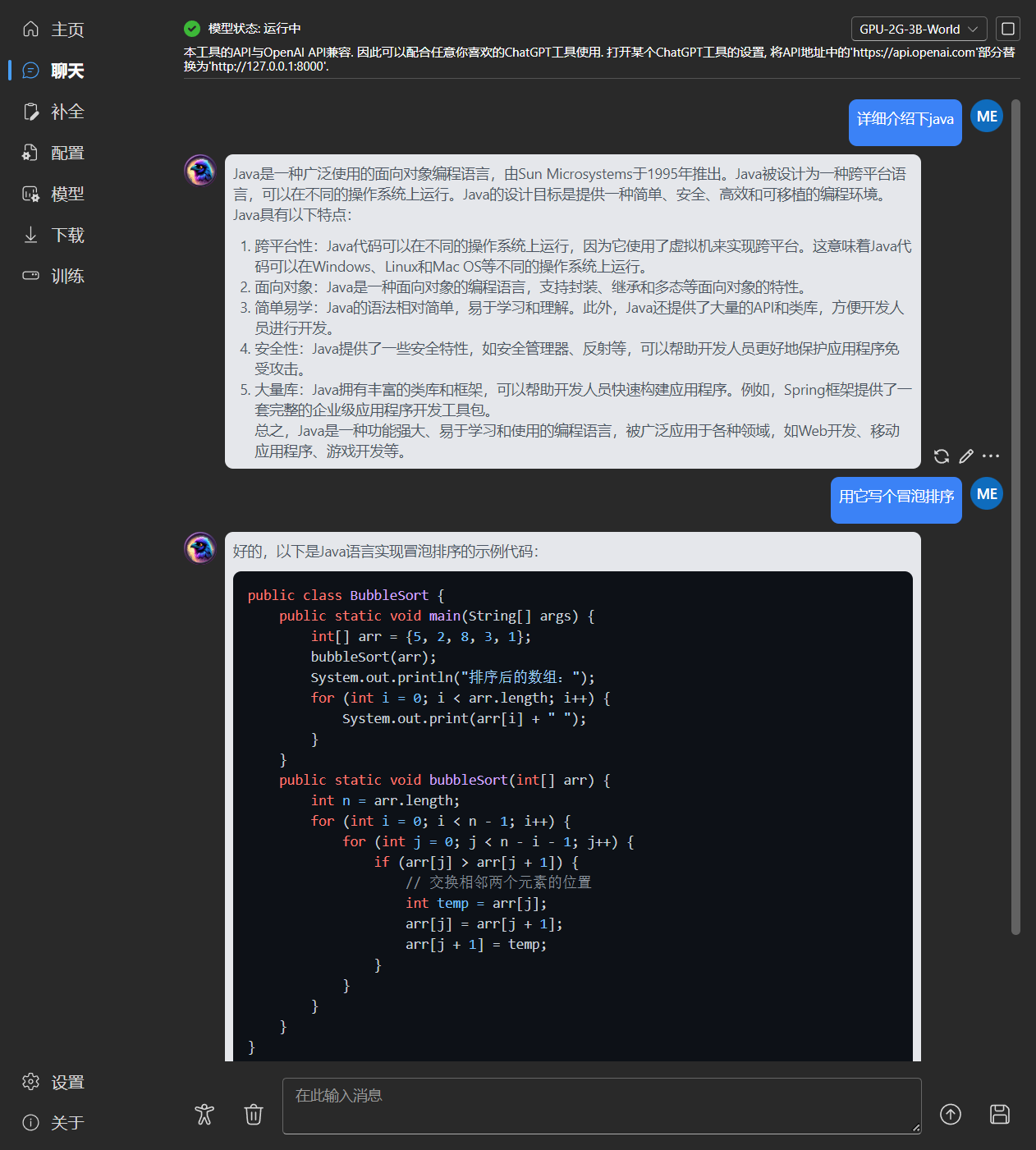
Task: Open the three-dot more options menu
Action: click(x=991, y=456)
